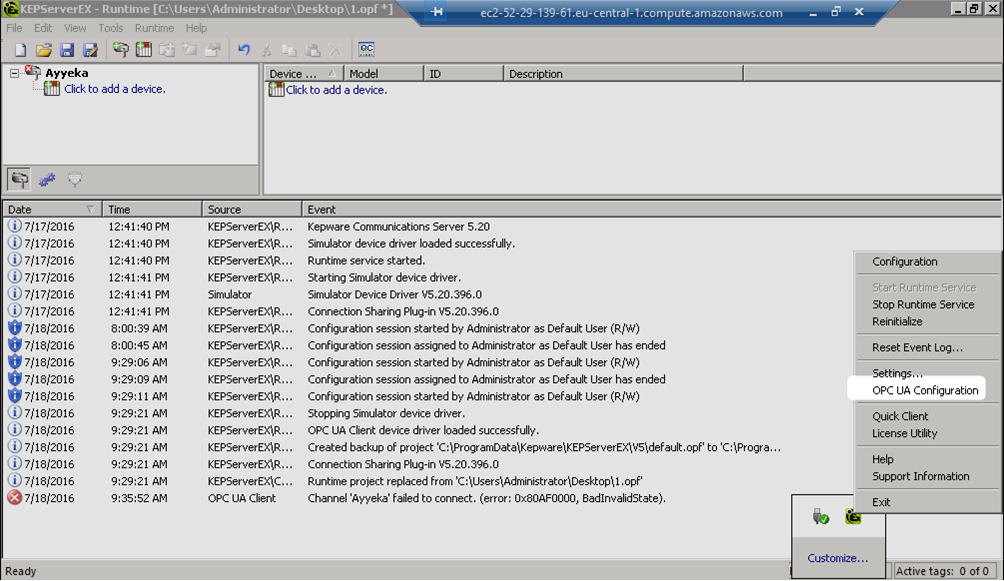This screenshot has width=1004, height=581.
Task: Click the Save As toolbar icon
Action: [x=90, y=50]
